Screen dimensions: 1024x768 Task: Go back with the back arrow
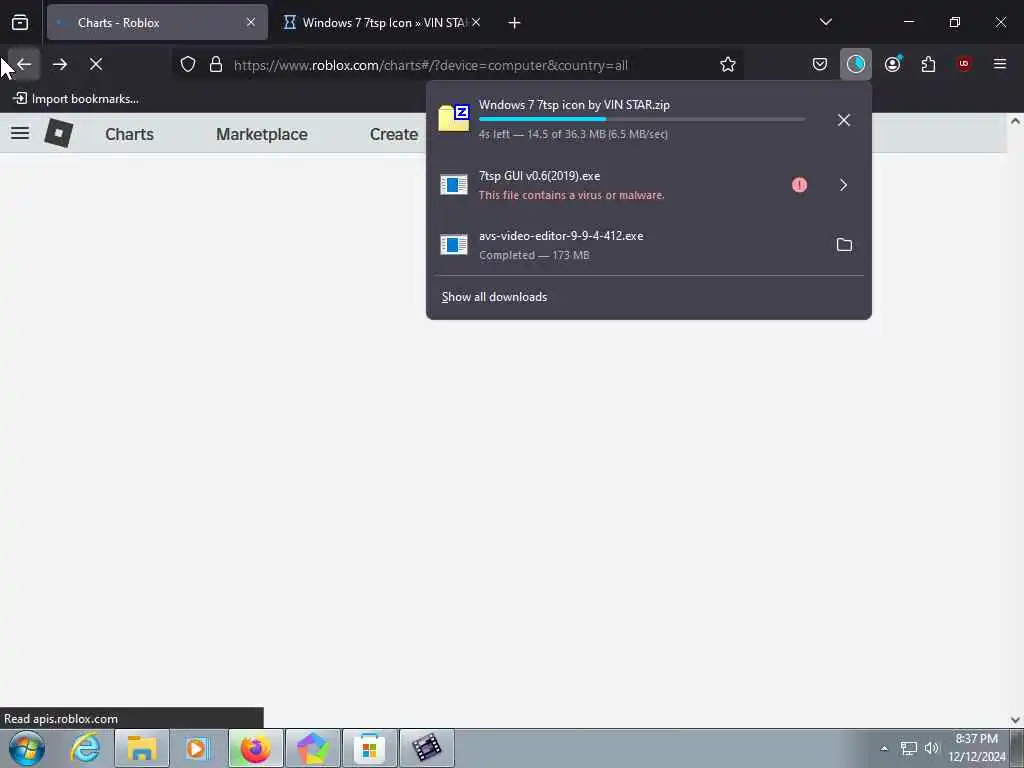pos(24,65)
